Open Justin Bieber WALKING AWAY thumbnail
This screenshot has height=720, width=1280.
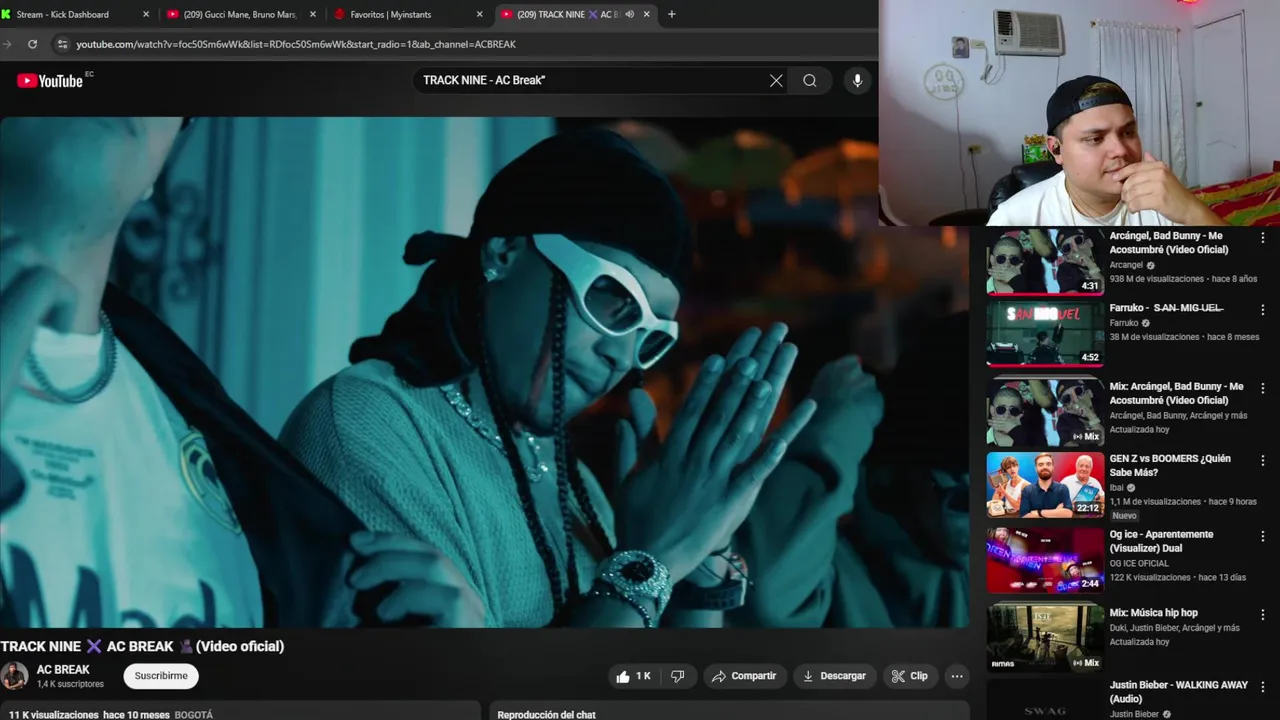point(1045,700)
